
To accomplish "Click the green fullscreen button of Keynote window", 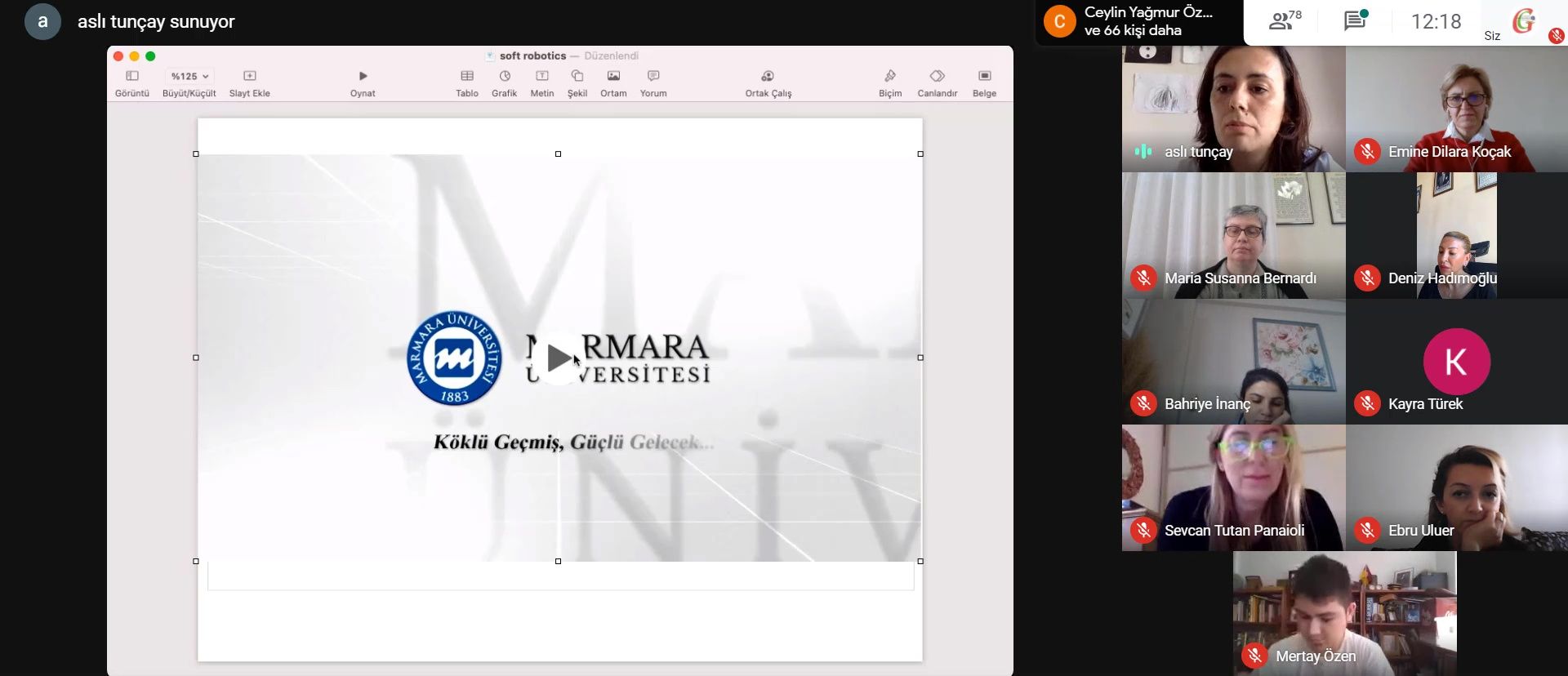I will coord(150,56).
